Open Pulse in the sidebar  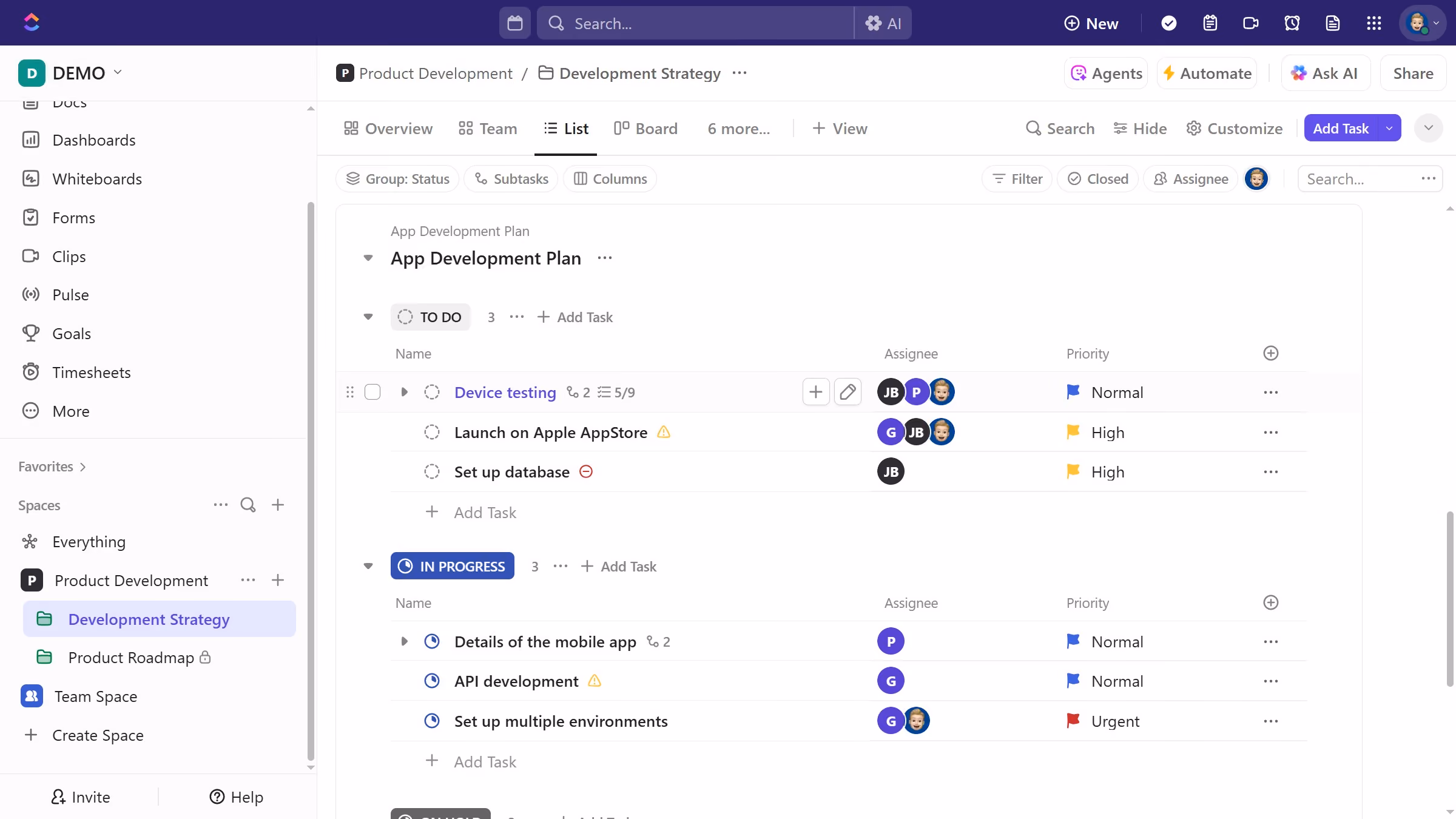coord(70,295)
